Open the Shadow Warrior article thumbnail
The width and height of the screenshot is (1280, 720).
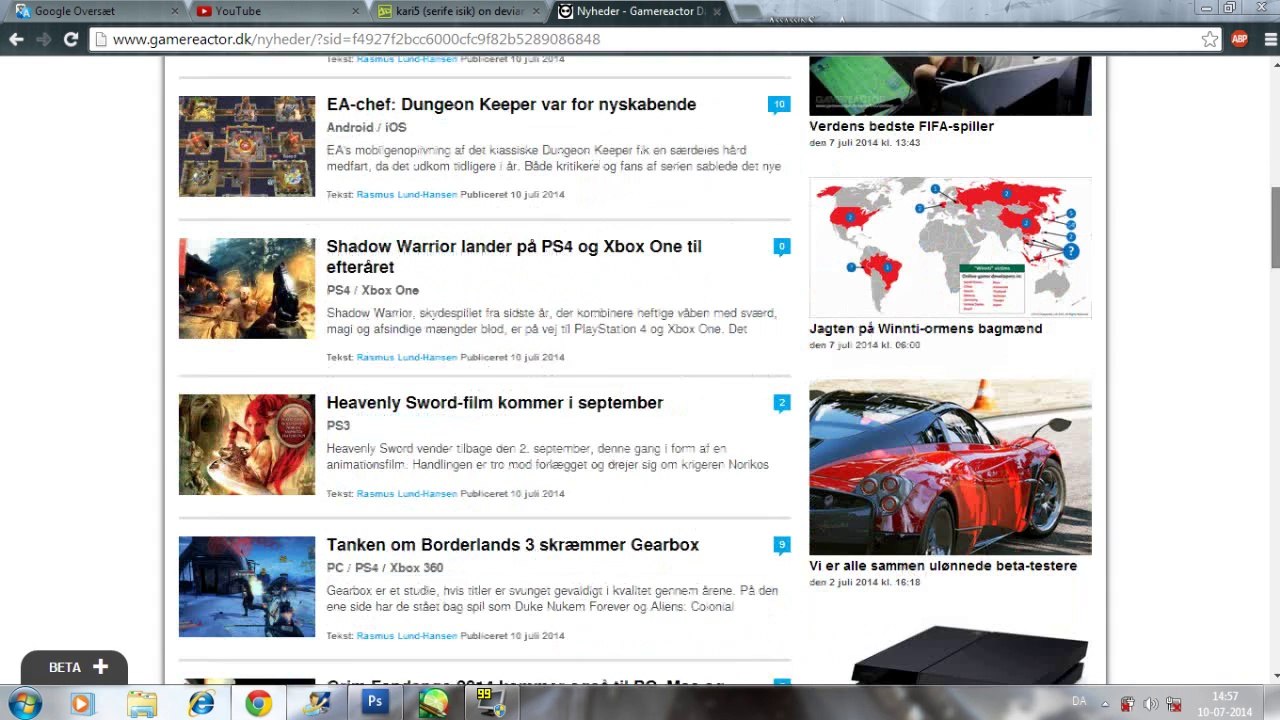click(x=247, y=288)
